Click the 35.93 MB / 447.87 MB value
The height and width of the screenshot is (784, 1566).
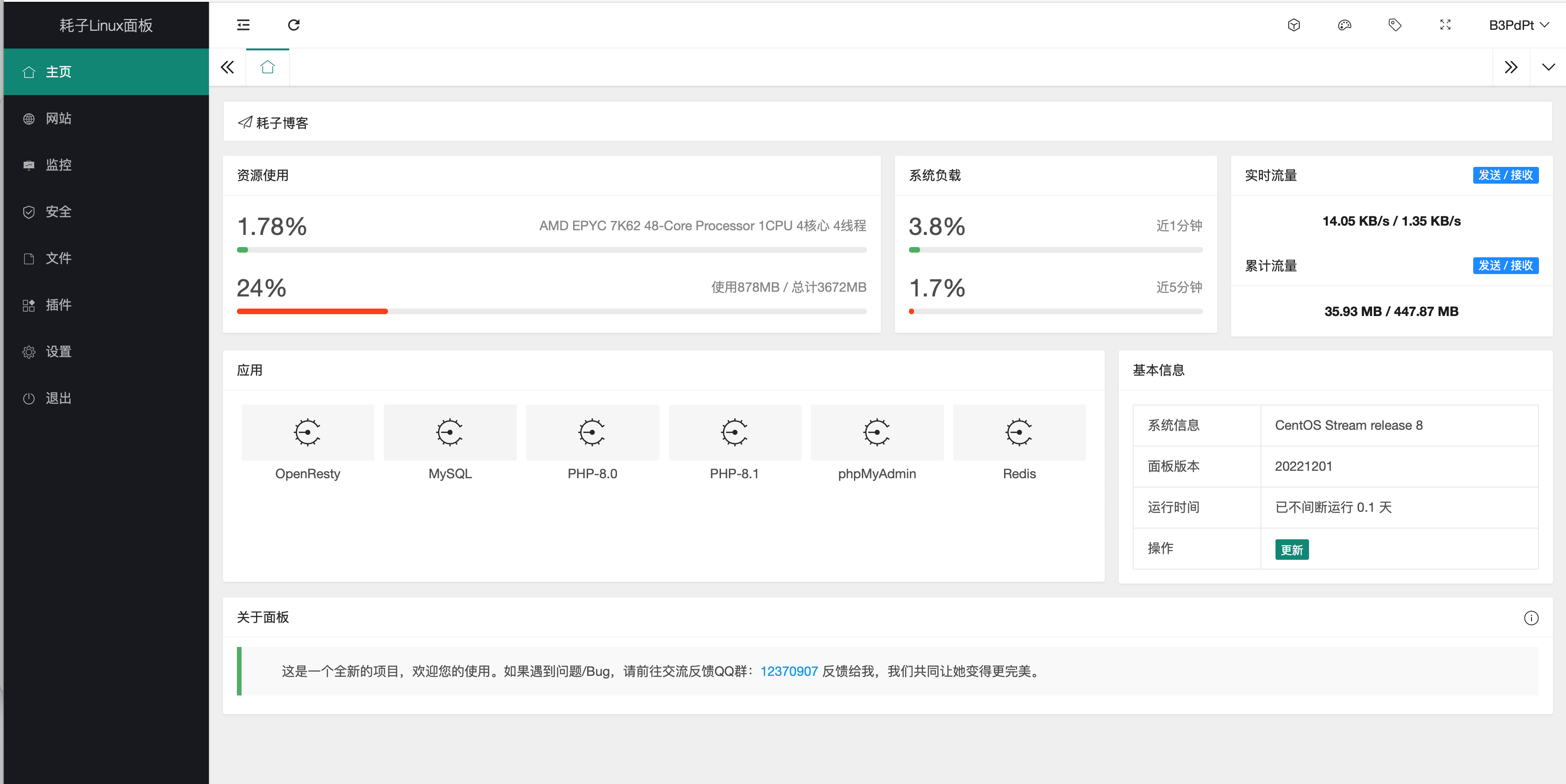[x=1391, y=311]
